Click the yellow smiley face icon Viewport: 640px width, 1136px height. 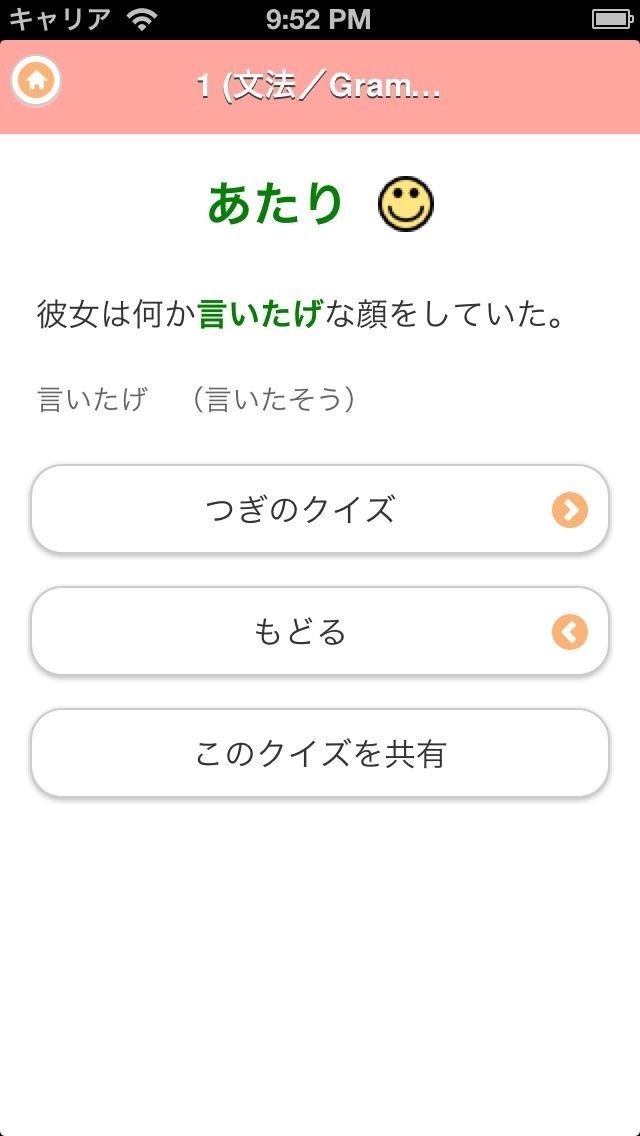tap(406, 205)
